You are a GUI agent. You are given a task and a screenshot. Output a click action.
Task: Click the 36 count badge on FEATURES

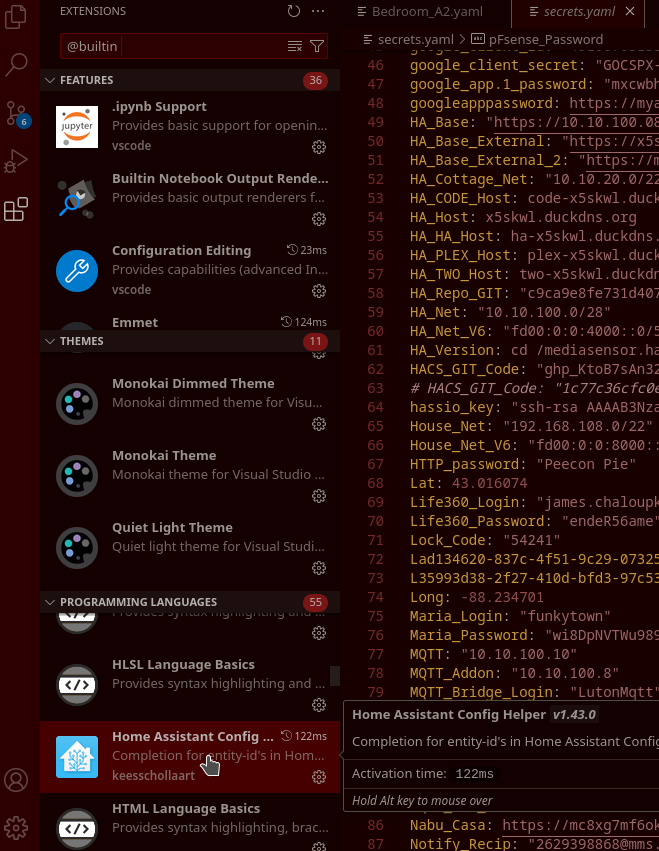[x=315, y=80]
